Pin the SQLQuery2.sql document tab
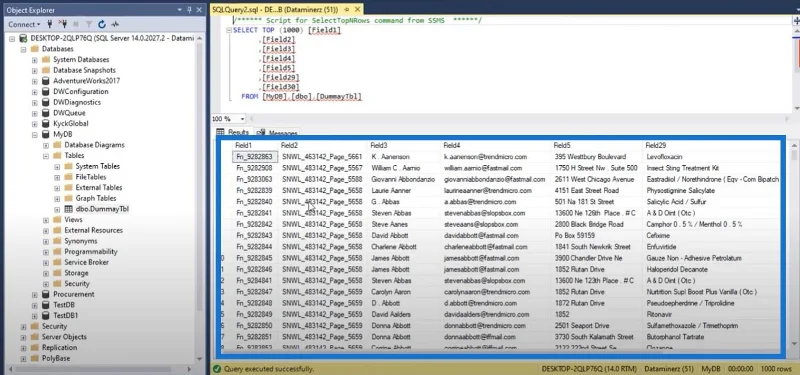Screen dimensions: 800x375 point(347,10)
